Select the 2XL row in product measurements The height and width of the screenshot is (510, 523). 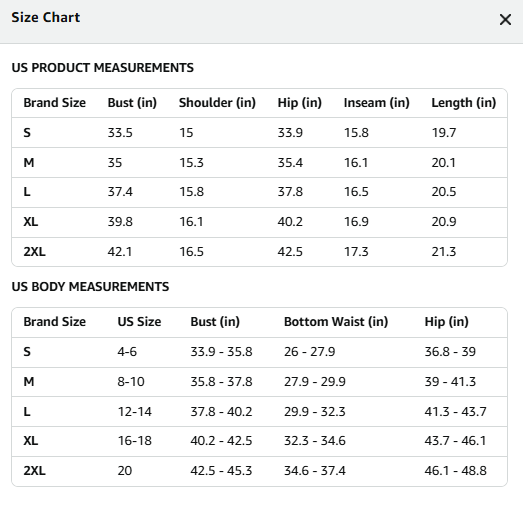(x=259, y=252)
